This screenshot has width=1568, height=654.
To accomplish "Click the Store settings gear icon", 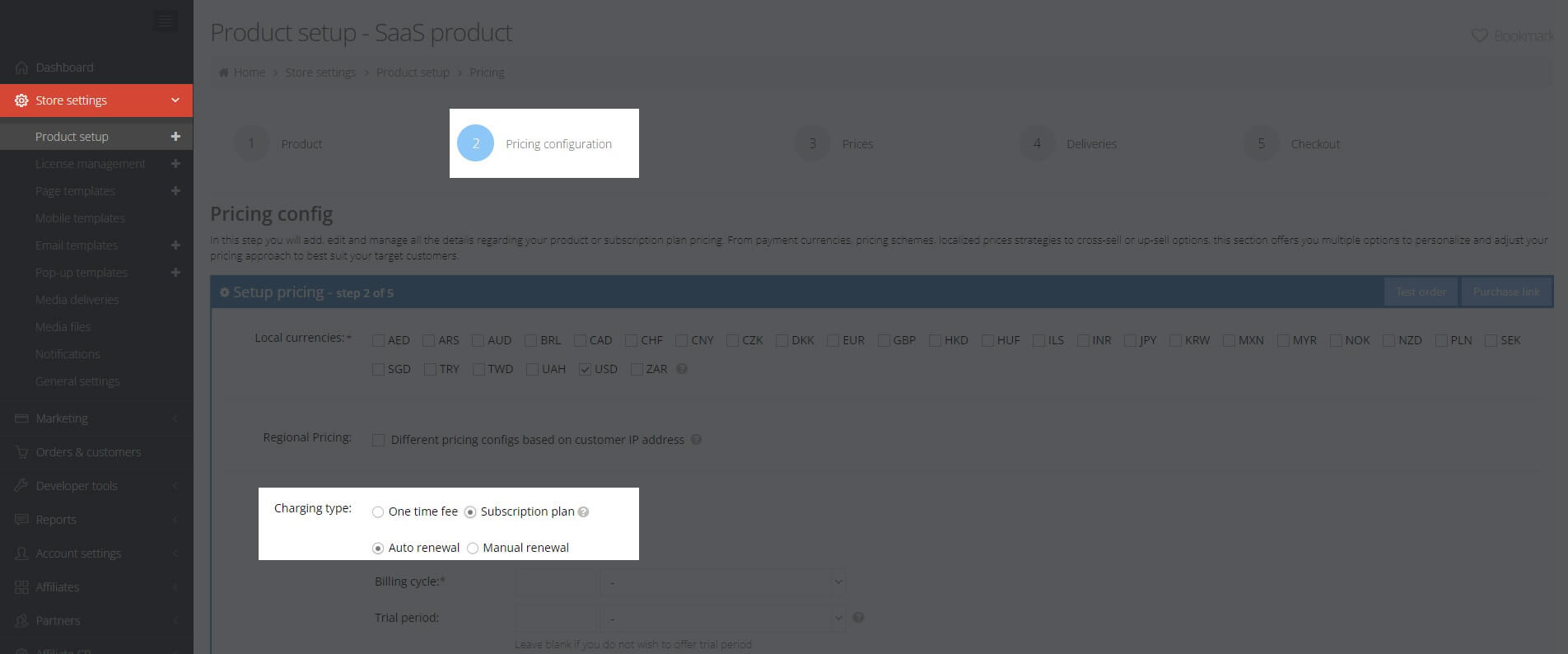I will tap(21, 100).
